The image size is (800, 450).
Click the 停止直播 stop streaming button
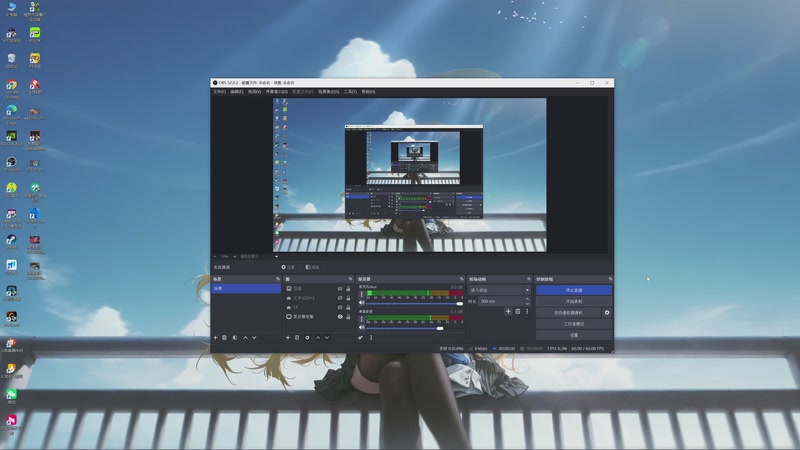pos(573,290)
